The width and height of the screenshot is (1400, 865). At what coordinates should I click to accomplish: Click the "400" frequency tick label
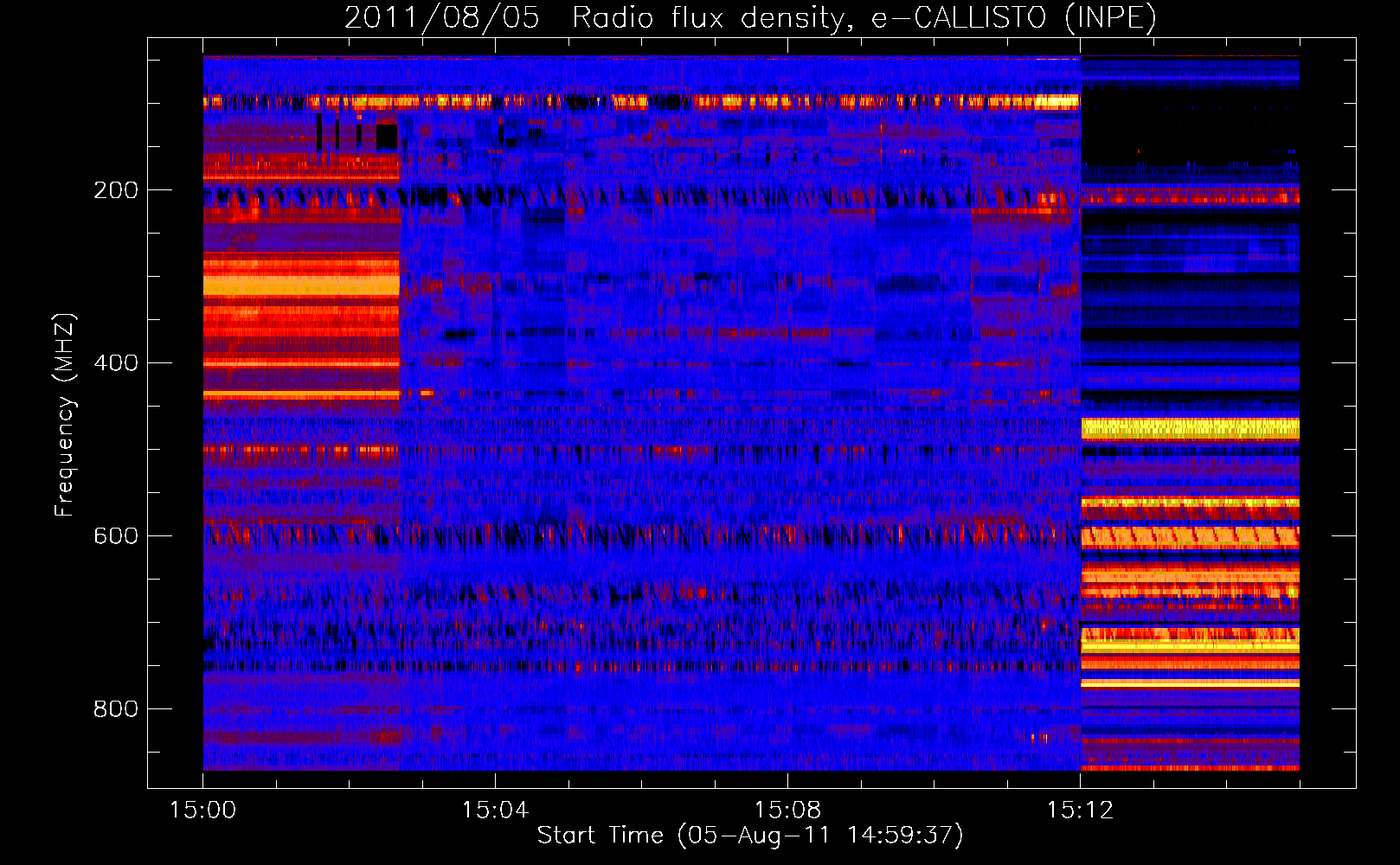click(116, 363)
